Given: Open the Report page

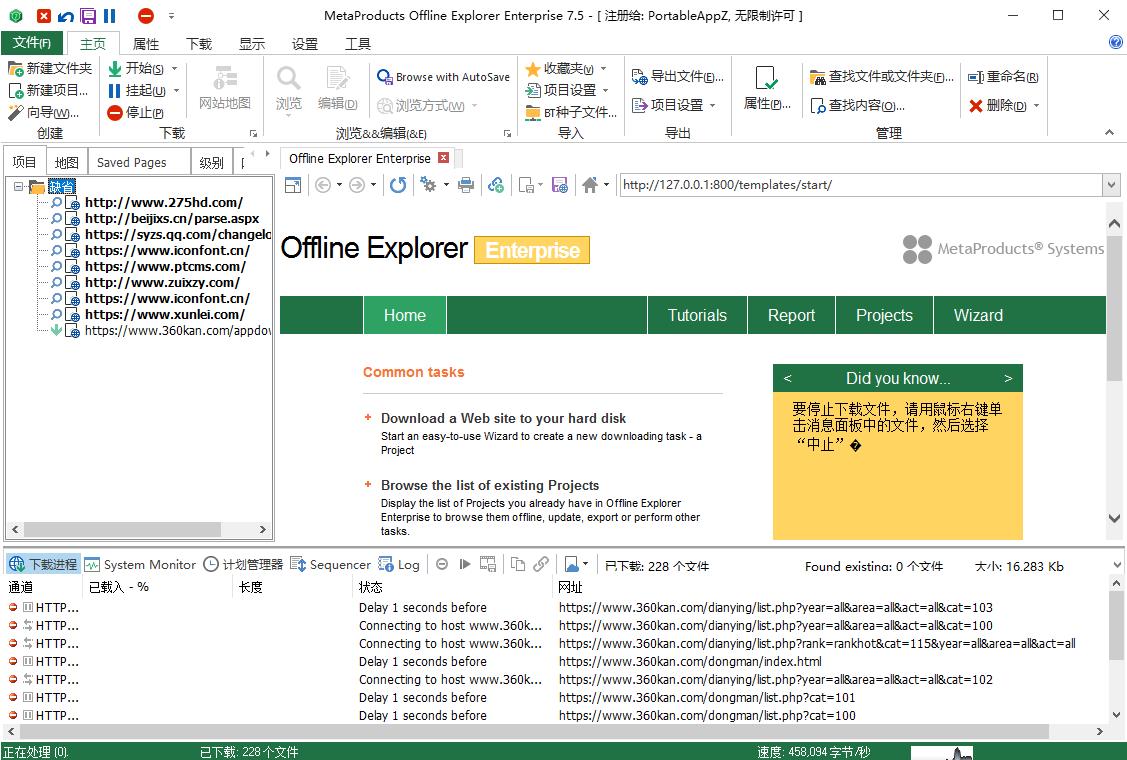Looking at the screenshot, I should (791, 316).
